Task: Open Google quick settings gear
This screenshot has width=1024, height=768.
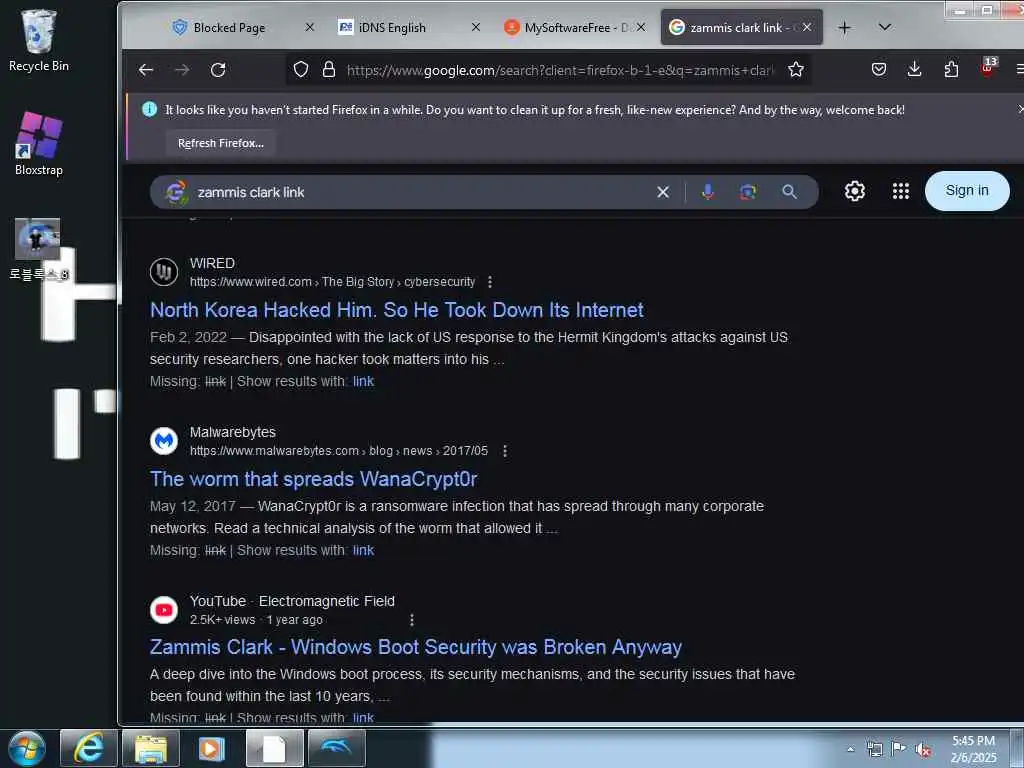Action: (855, 191)
